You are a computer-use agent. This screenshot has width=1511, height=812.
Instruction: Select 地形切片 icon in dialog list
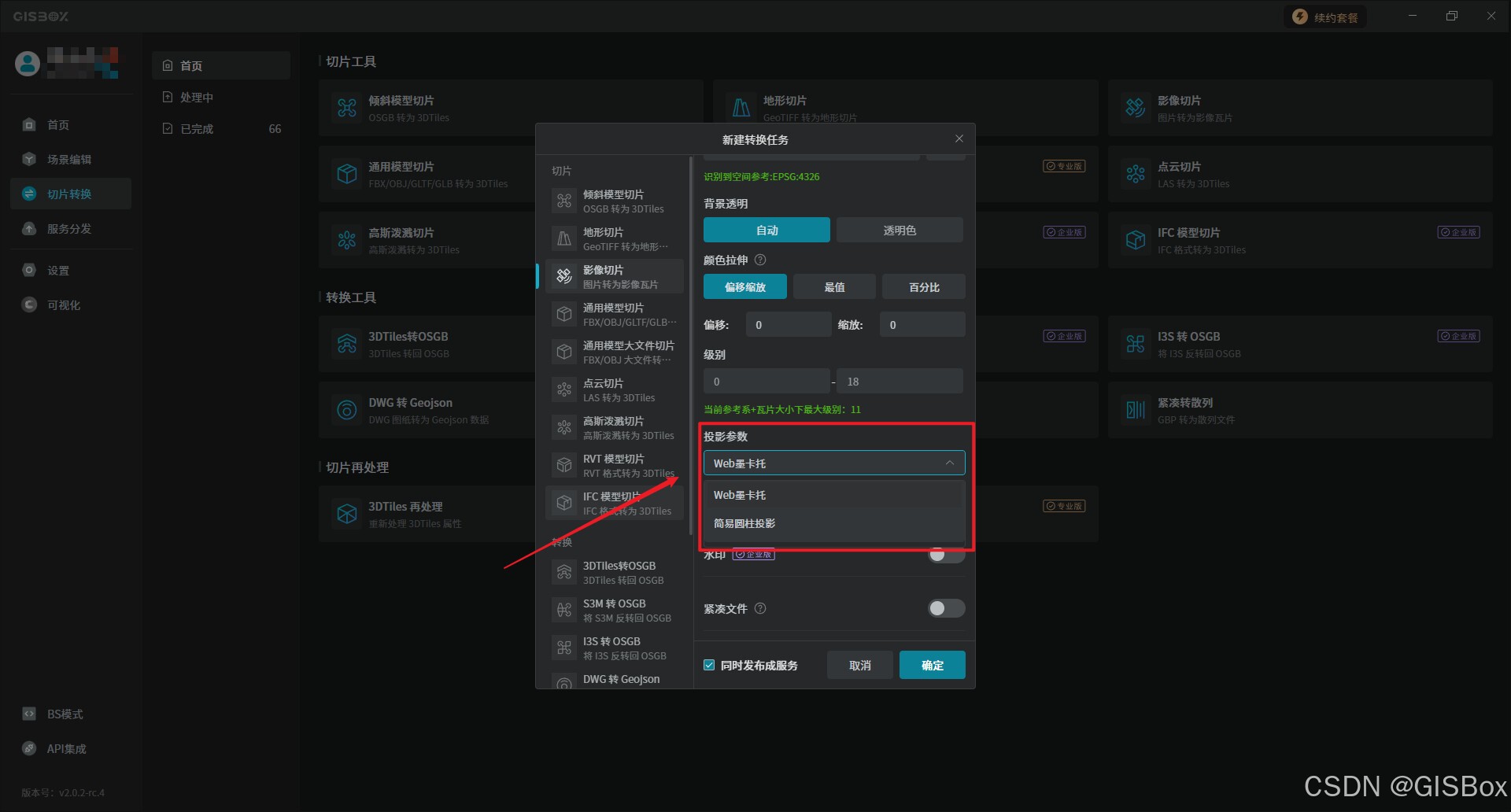(564, 239)
